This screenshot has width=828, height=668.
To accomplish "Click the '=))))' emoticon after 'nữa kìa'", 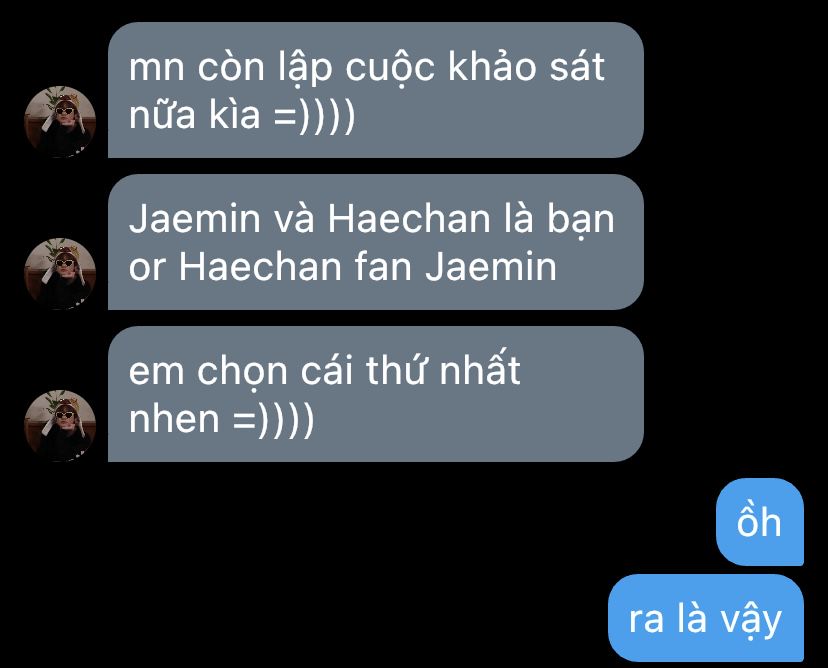I will pos(315,116).
